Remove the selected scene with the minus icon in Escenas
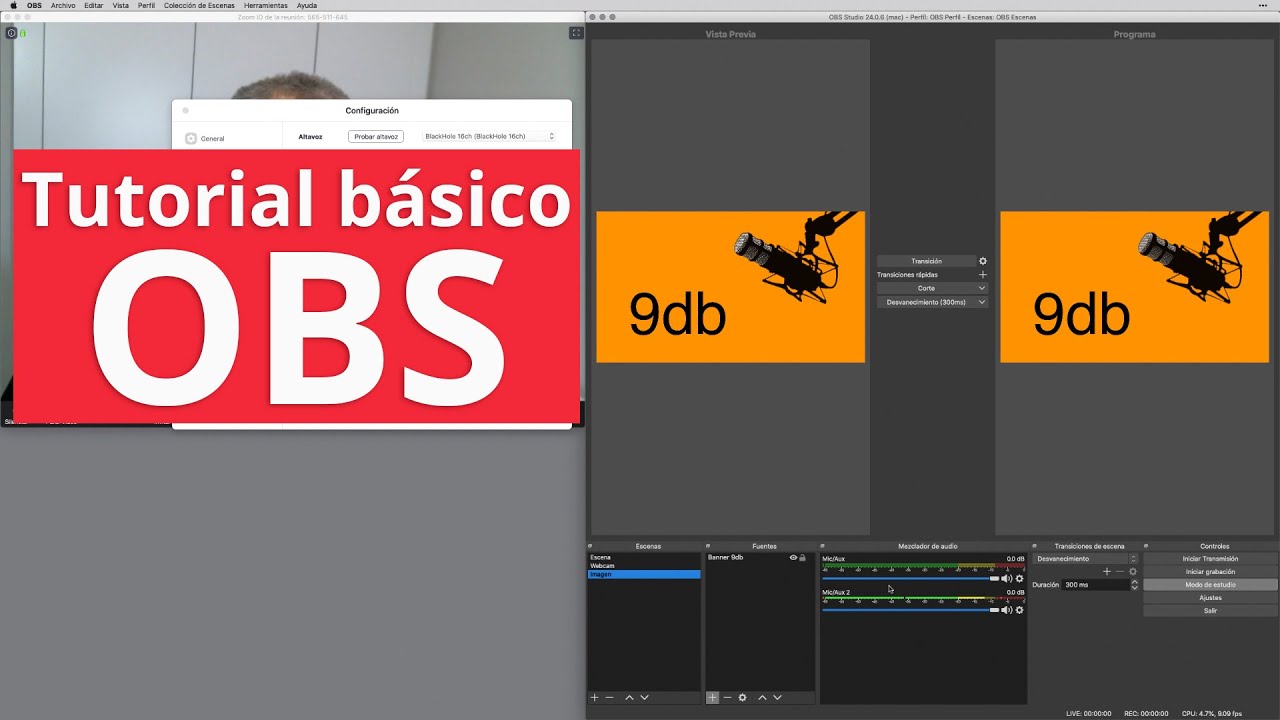 click(x=609, y=697)
